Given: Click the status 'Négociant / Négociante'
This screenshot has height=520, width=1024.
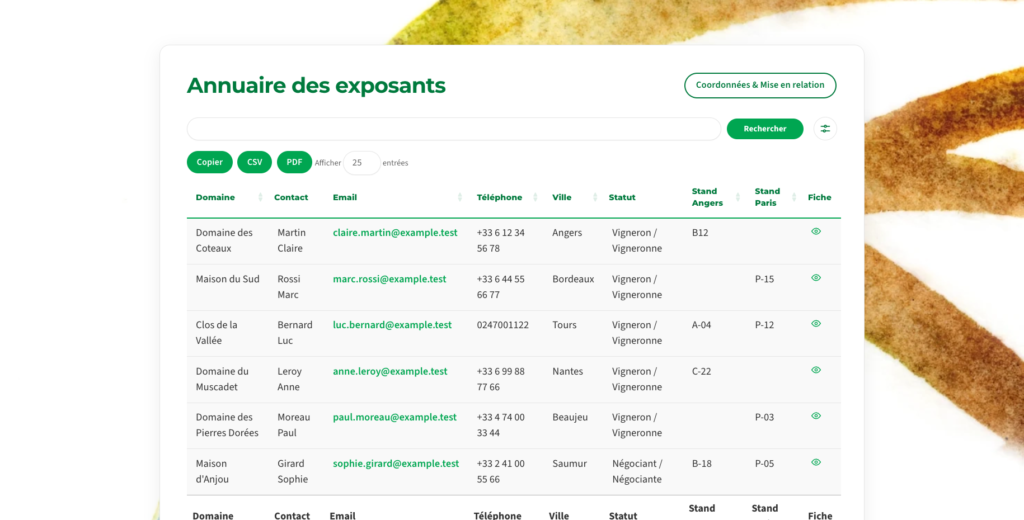Looking at the screenshot, I should tap(637, 471).
